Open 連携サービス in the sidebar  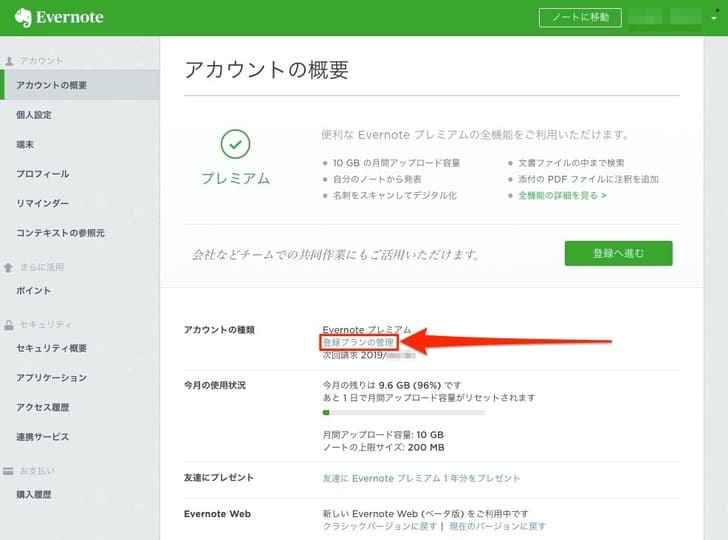coord(43,436)
